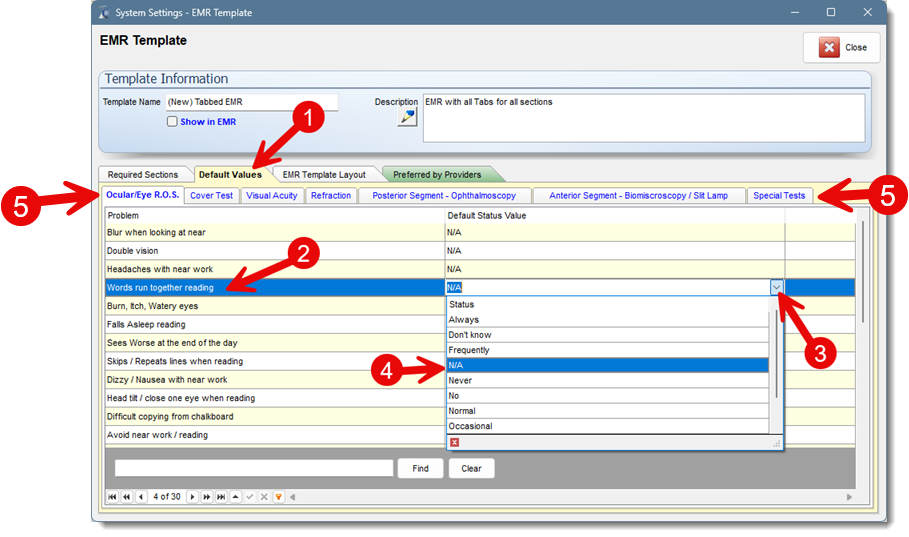Image resolution: width=909 pixels, height=537 pixels.
Task: Choose 'Don't know' from the dropdown list
Action: [608, 335]
